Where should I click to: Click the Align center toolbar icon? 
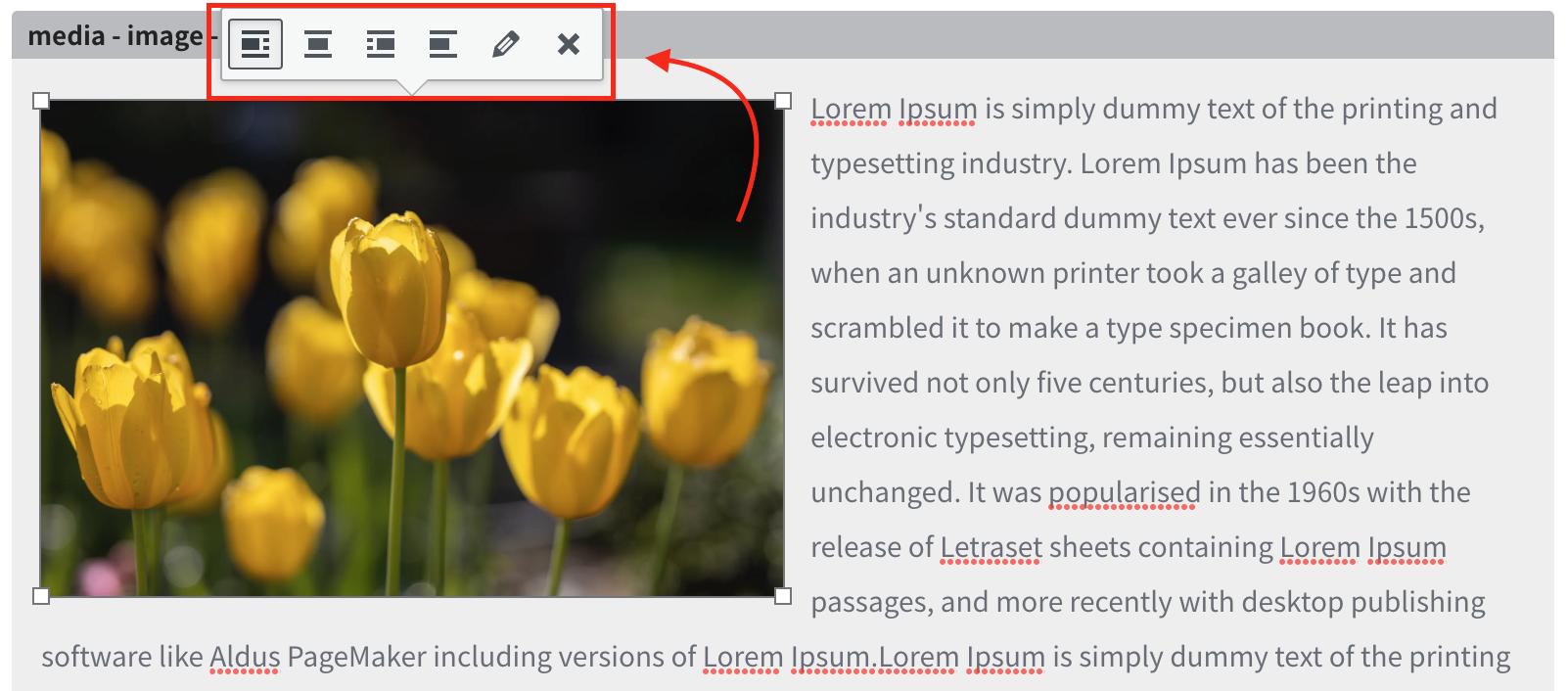[318, 44]
